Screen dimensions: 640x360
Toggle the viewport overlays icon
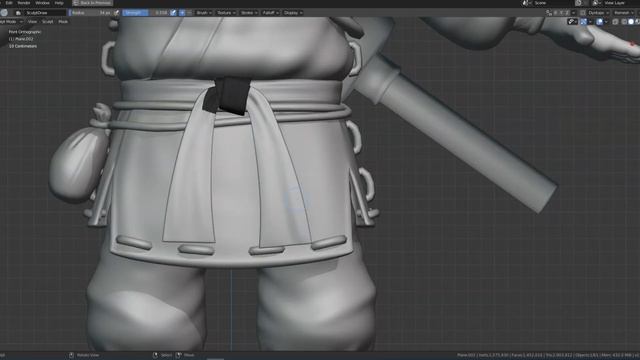pos(599,22)
